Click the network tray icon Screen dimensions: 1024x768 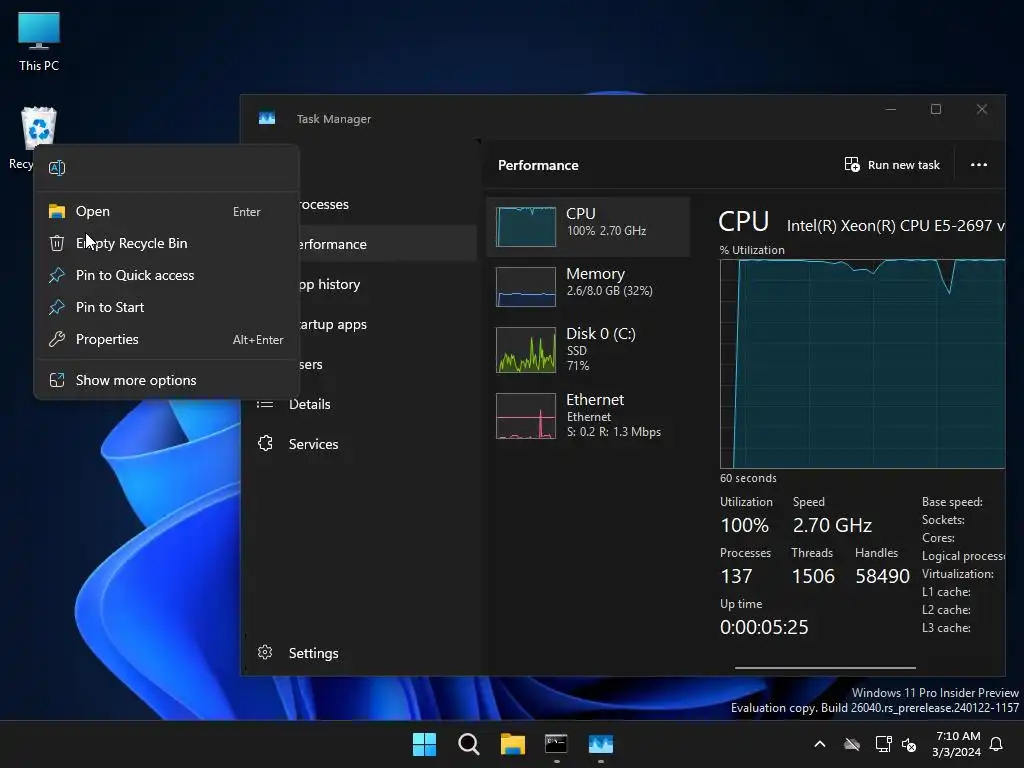point(883,744)
